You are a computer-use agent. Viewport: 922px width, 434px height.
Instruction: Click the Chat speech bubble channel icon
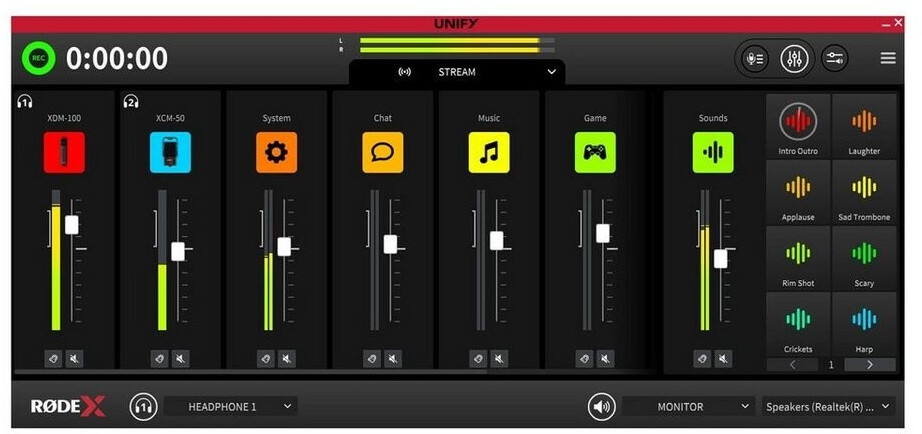(383, 153)
